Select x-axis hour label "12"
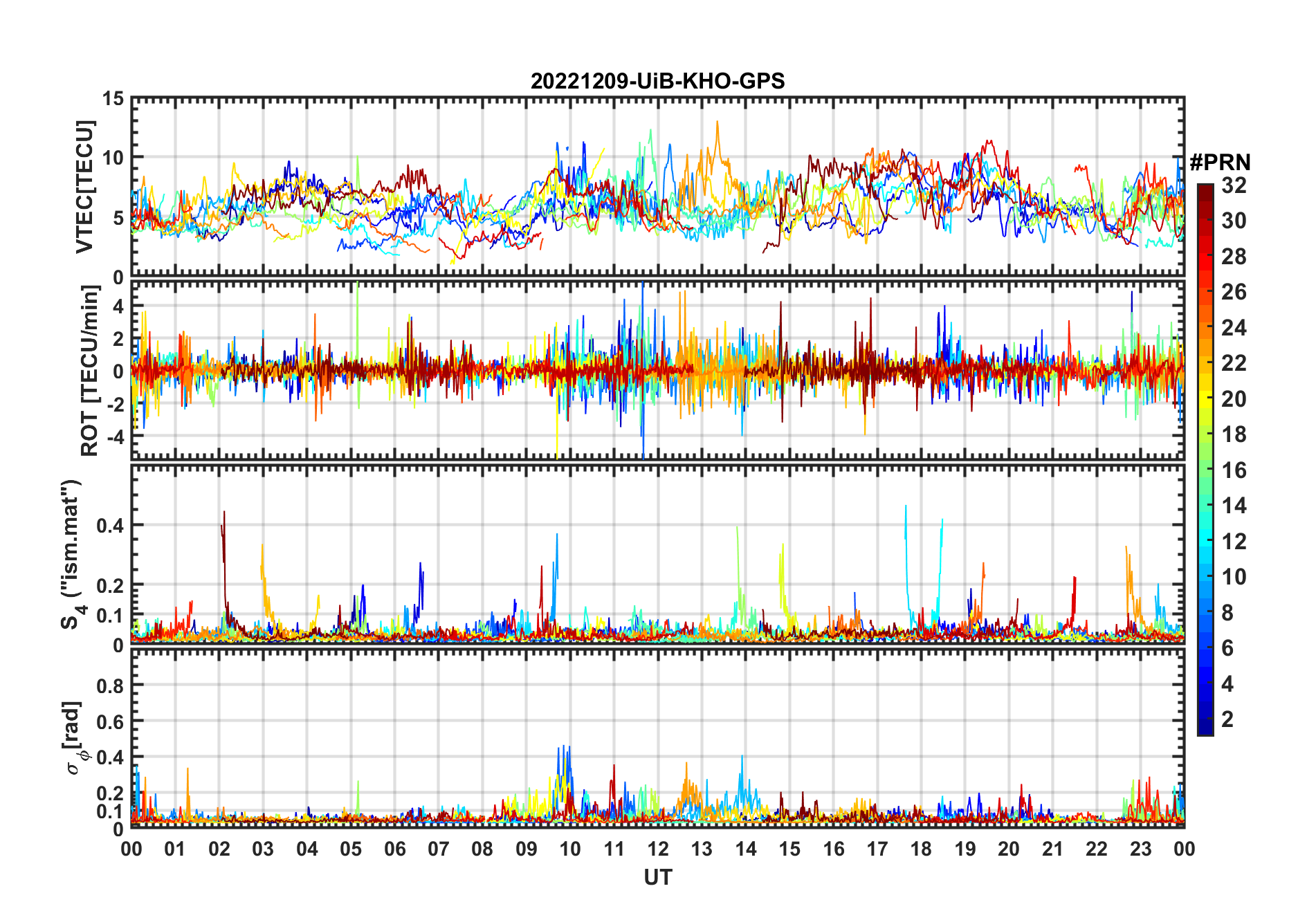Viewport: 1316px width, 920px height. 658,849
